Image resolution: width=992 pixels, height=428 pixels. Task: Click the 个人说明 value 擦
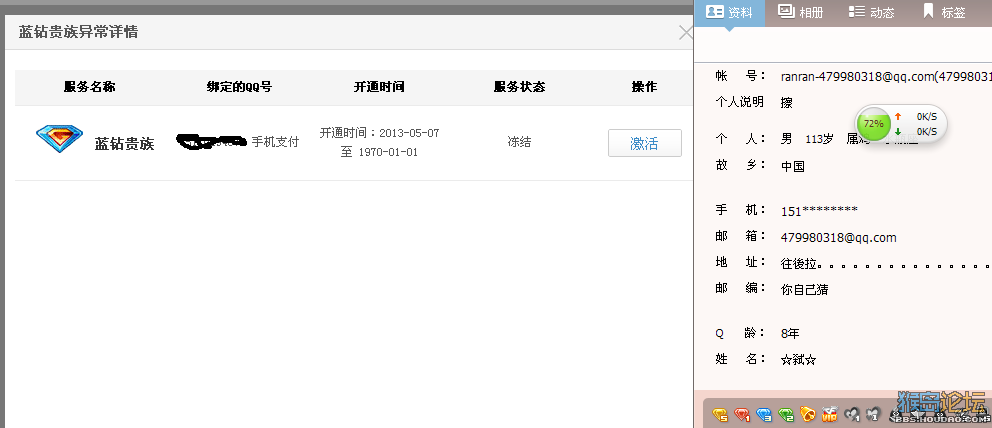coord(787,102)
